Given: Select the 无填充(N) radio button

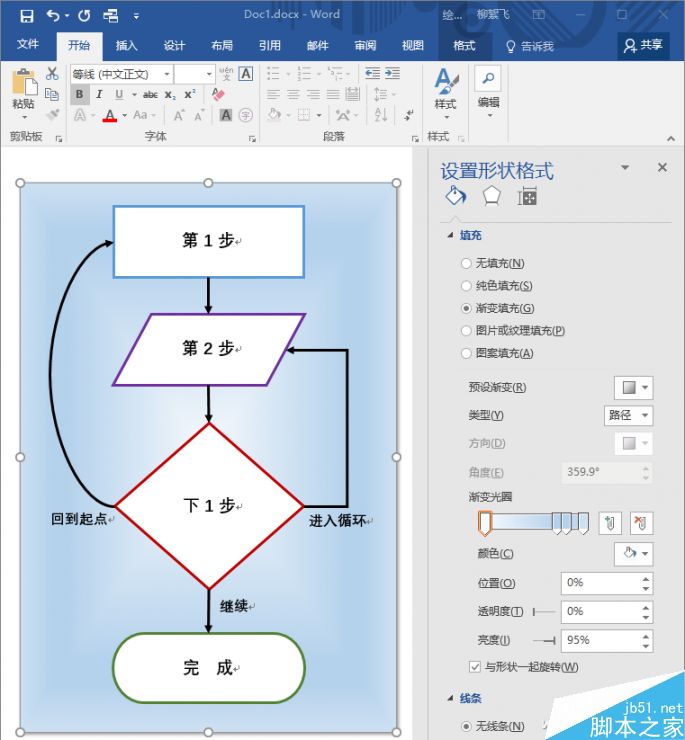Looking at the screenshot, I should tap(466, 263).
